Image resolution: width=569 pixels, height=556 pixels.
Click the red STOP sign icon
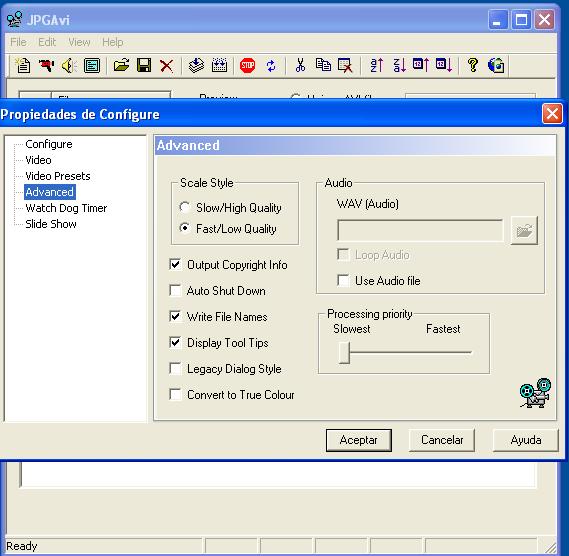point(247,66)
